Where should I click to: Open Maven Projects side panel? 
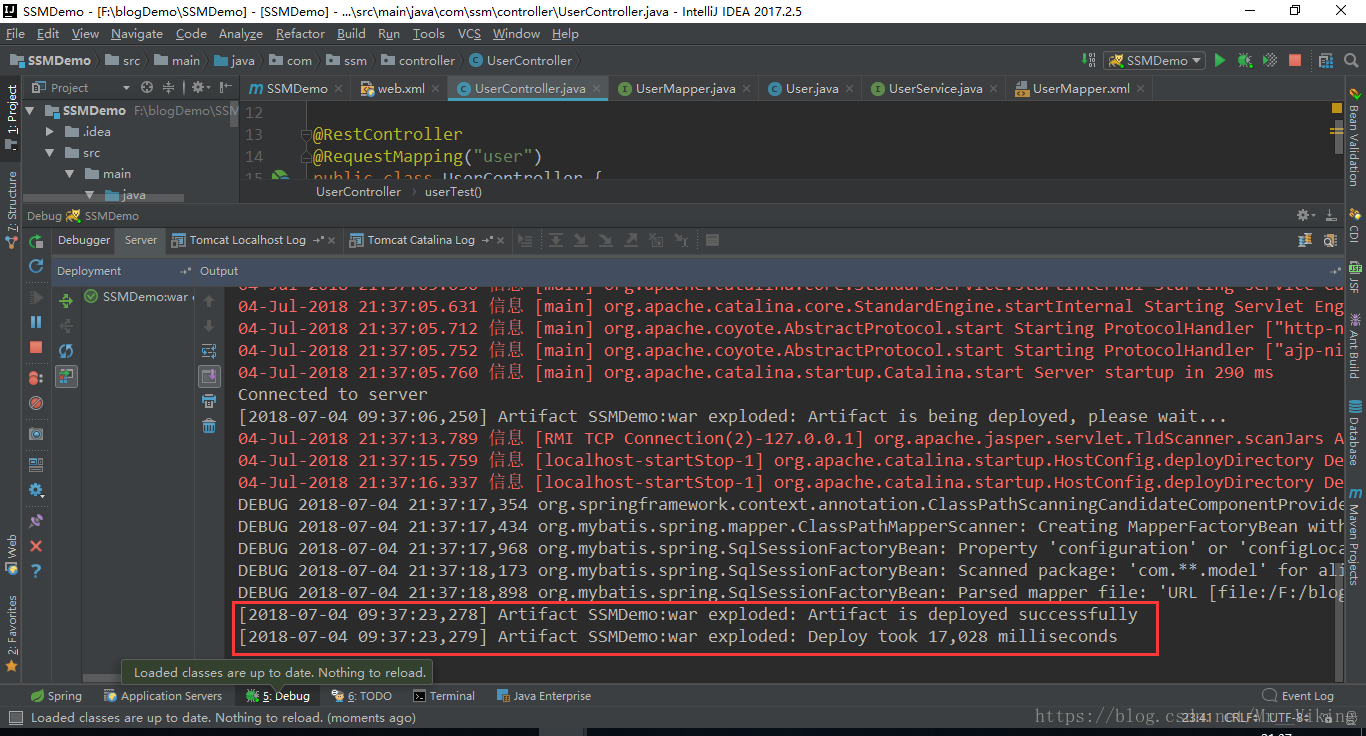tap(1355, 536)
